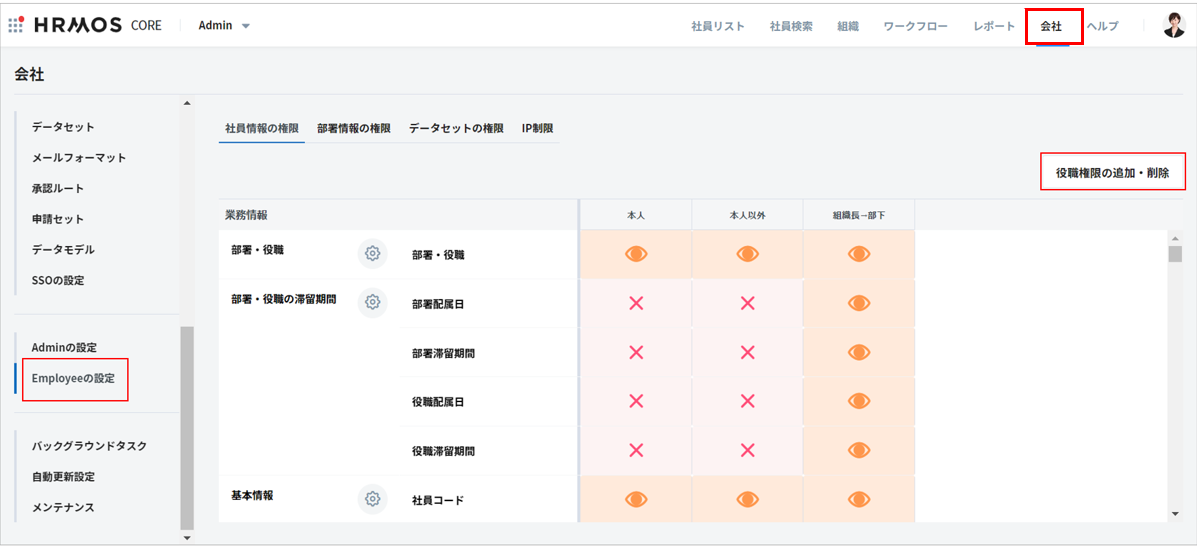
Task: Open the IP制限 tab
Action: click(537, 129)
